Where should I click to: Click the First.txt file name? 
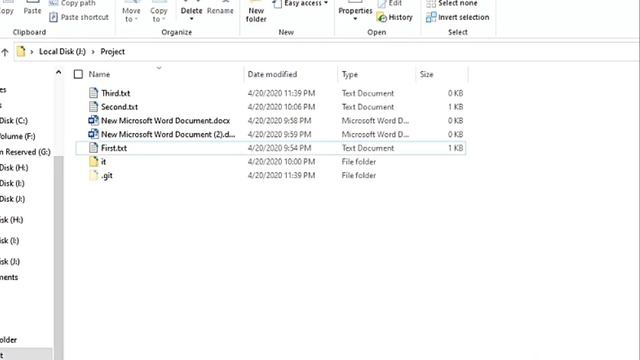coord(114,148)
